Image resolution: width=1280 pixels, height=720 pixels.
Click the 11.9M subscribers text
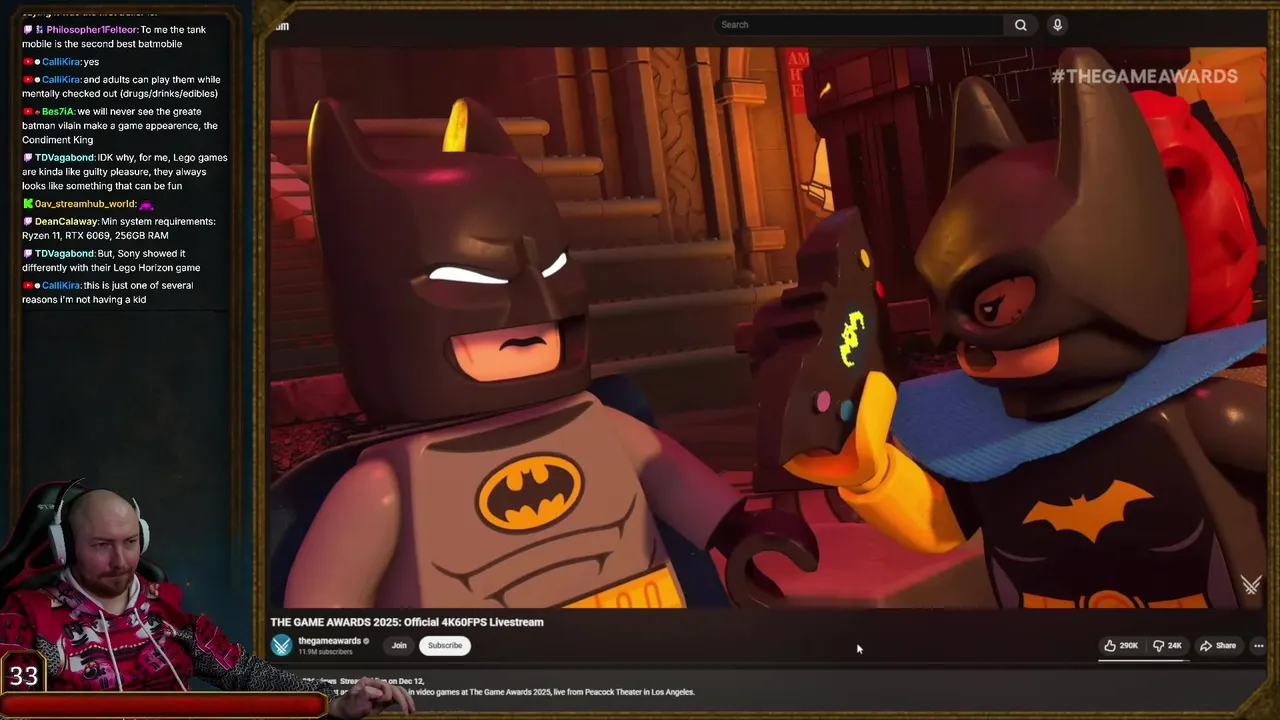pyautogui.click(x=325, y=652)
